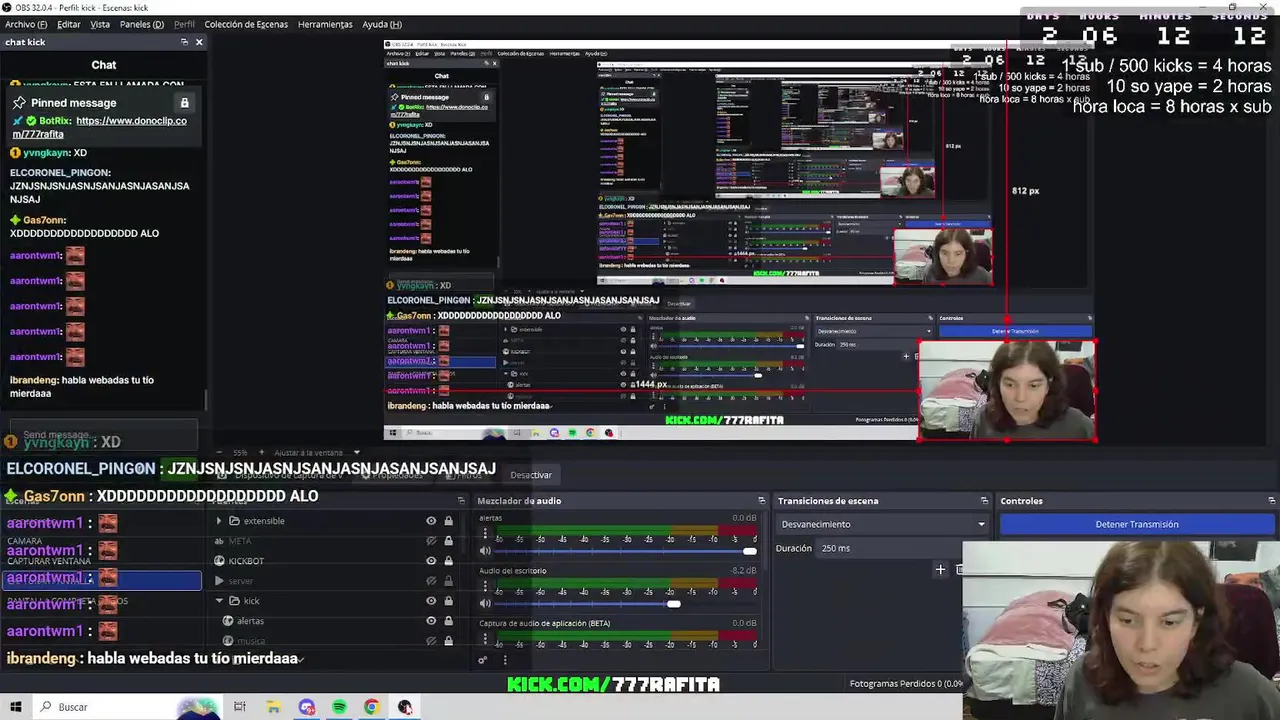Open the Herramientas menu

[325, 24]
